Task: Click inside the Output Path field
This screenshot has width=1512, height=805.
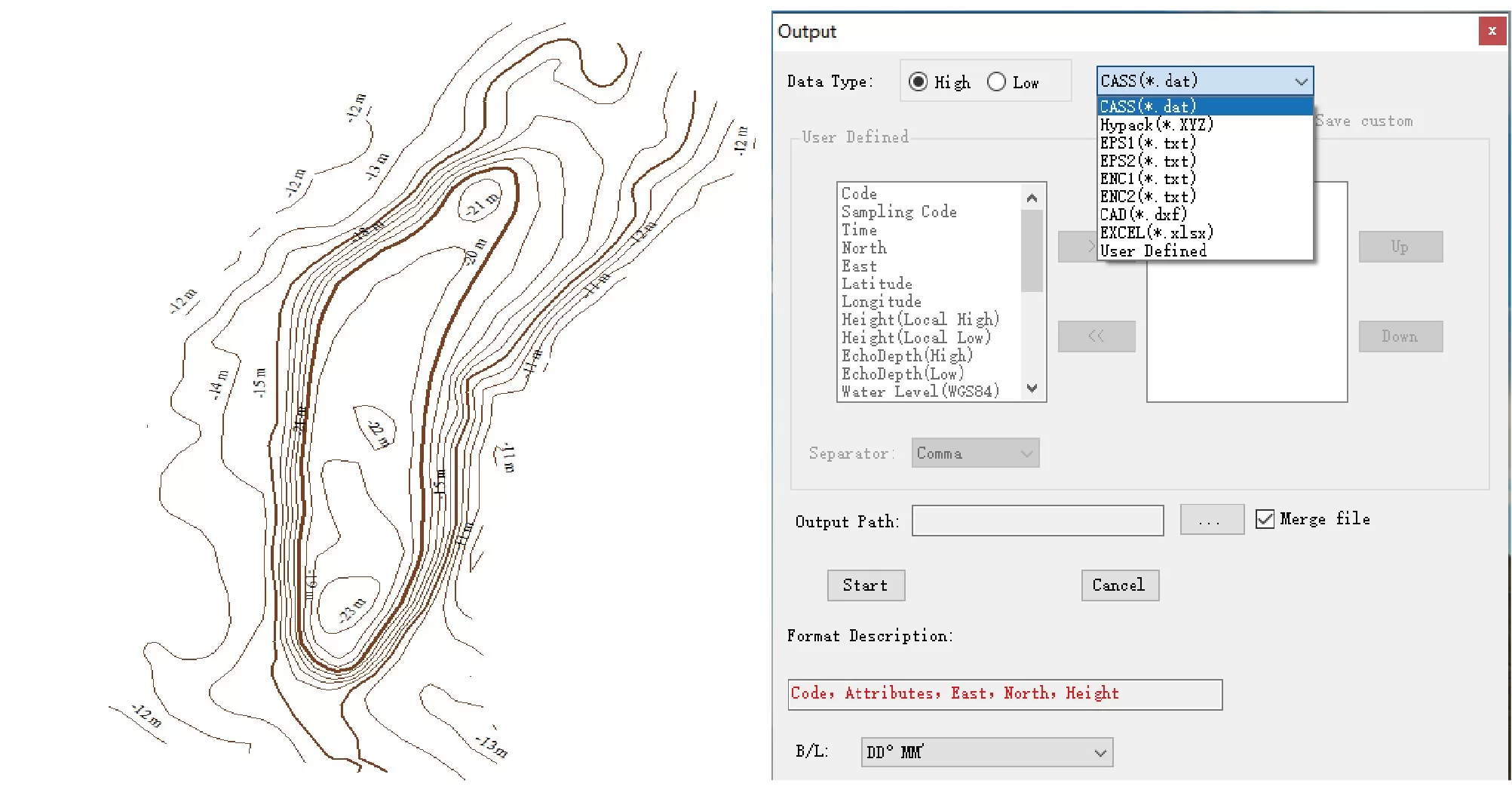Action: coord(1038,521)
